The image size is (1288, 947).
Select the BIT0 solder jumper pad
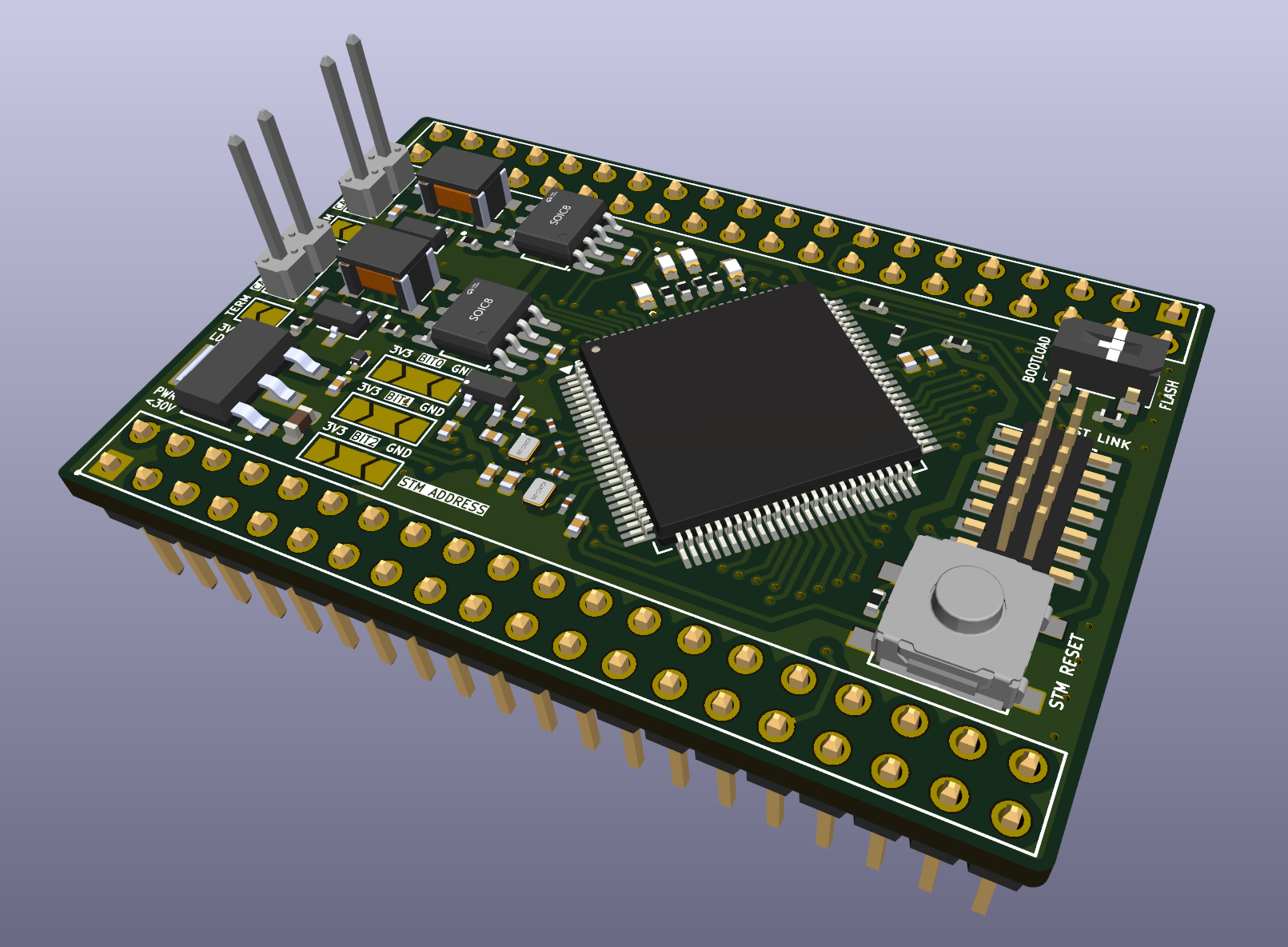415,379
